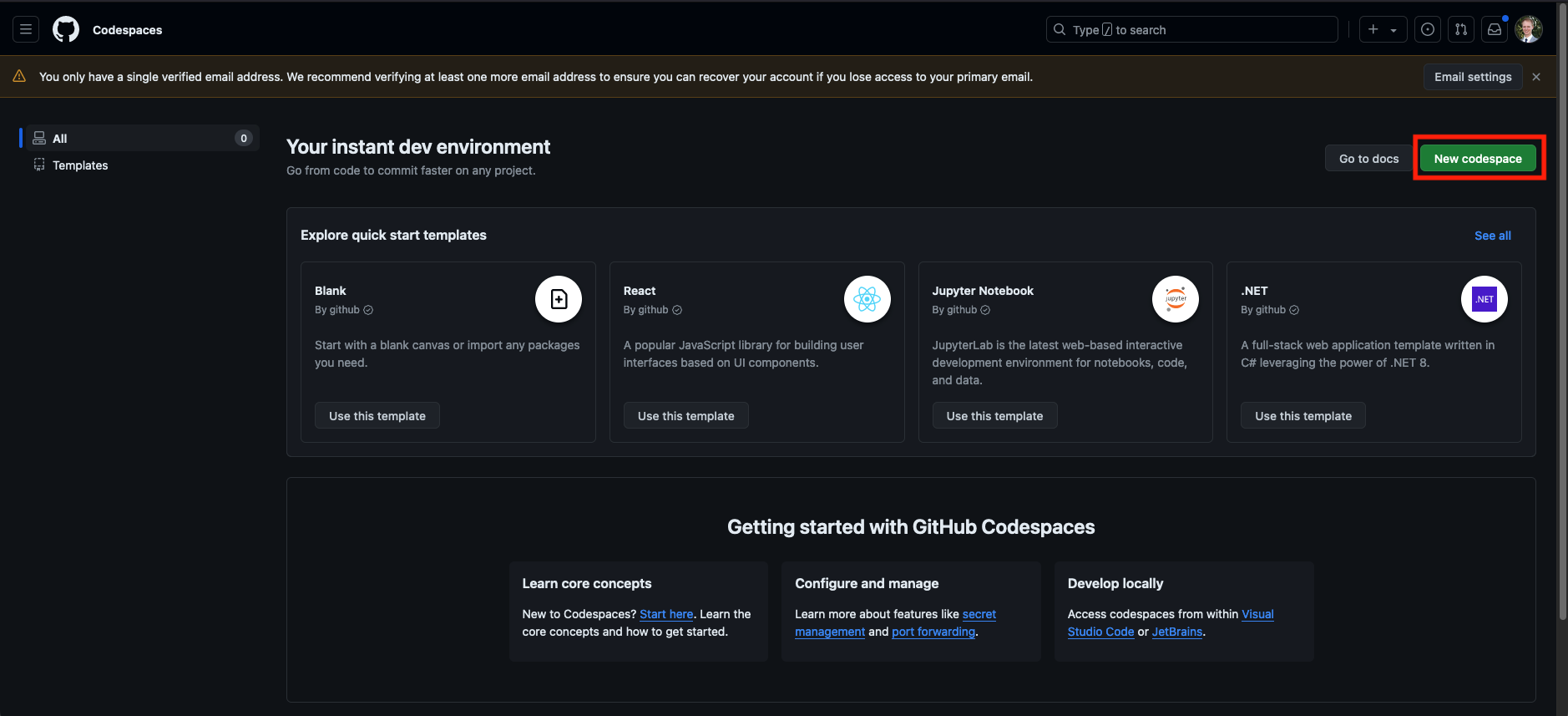1568x716 pixels.
Task: Click the verified badge next to Blank's github
Action: pyautogui.click(x=368, y=310)
